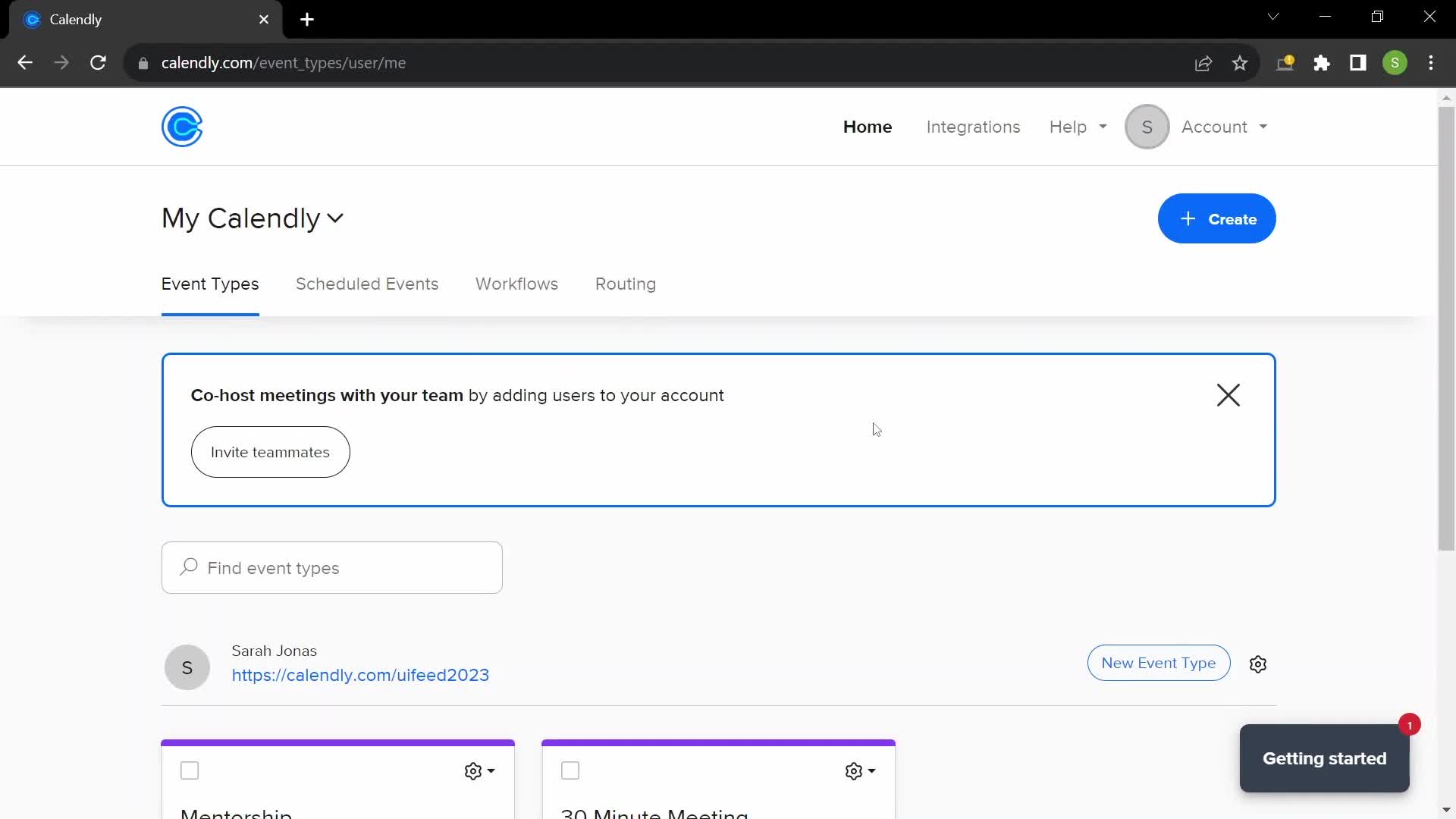Click the share icon in the address bar
The width and height of the screenshot is (1456, 819).
click(x=1203, y=63)
